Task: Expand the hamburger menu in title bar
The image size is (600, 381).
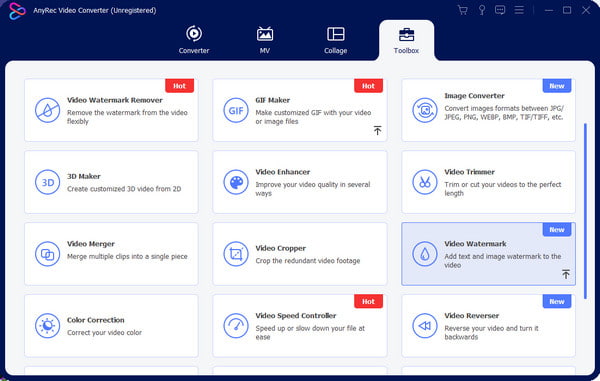Action: [x=519, y=10]
